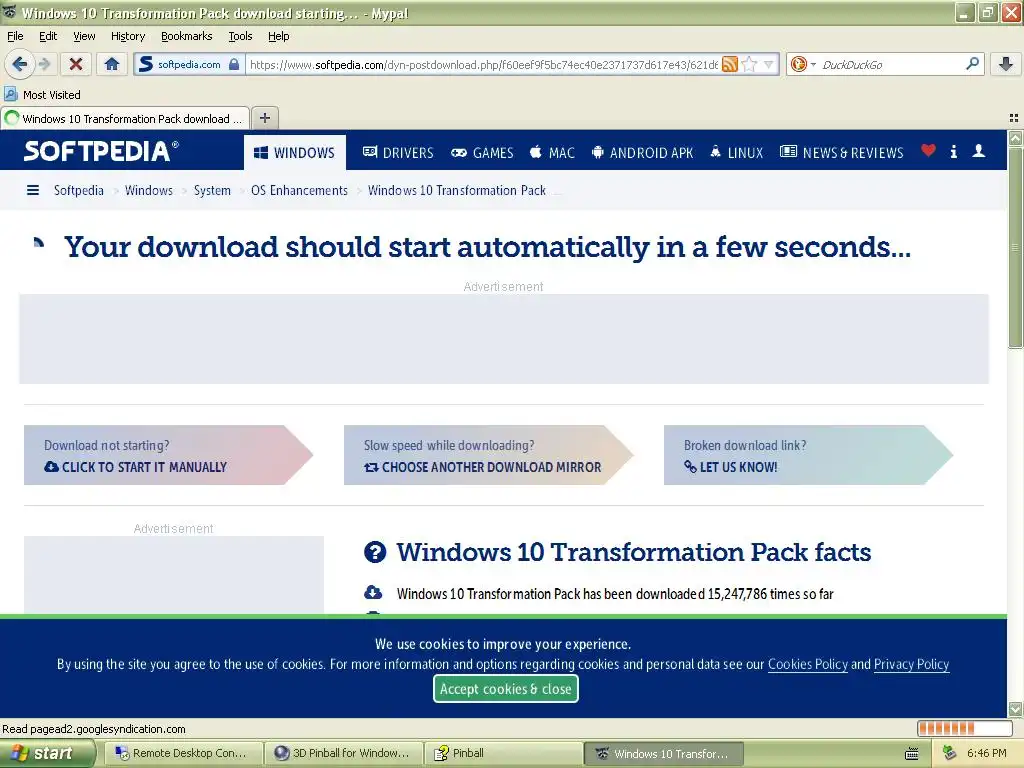Click the padlock site security icon
This screenshot has height=768, width=1024.
(234, 64)
